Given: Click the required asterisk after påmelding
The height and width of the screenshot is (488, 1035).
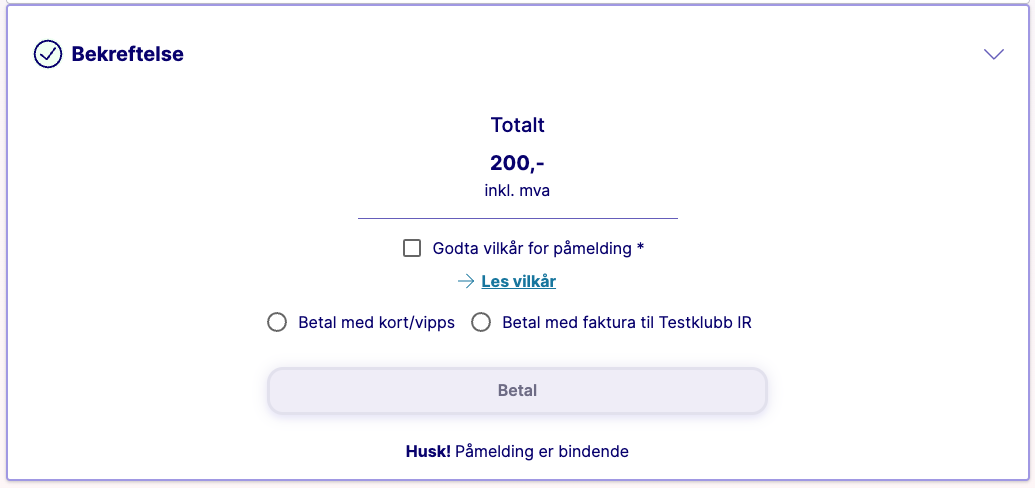Looking at the screenshot, I should pyautogui.click(x=640, y=248).
